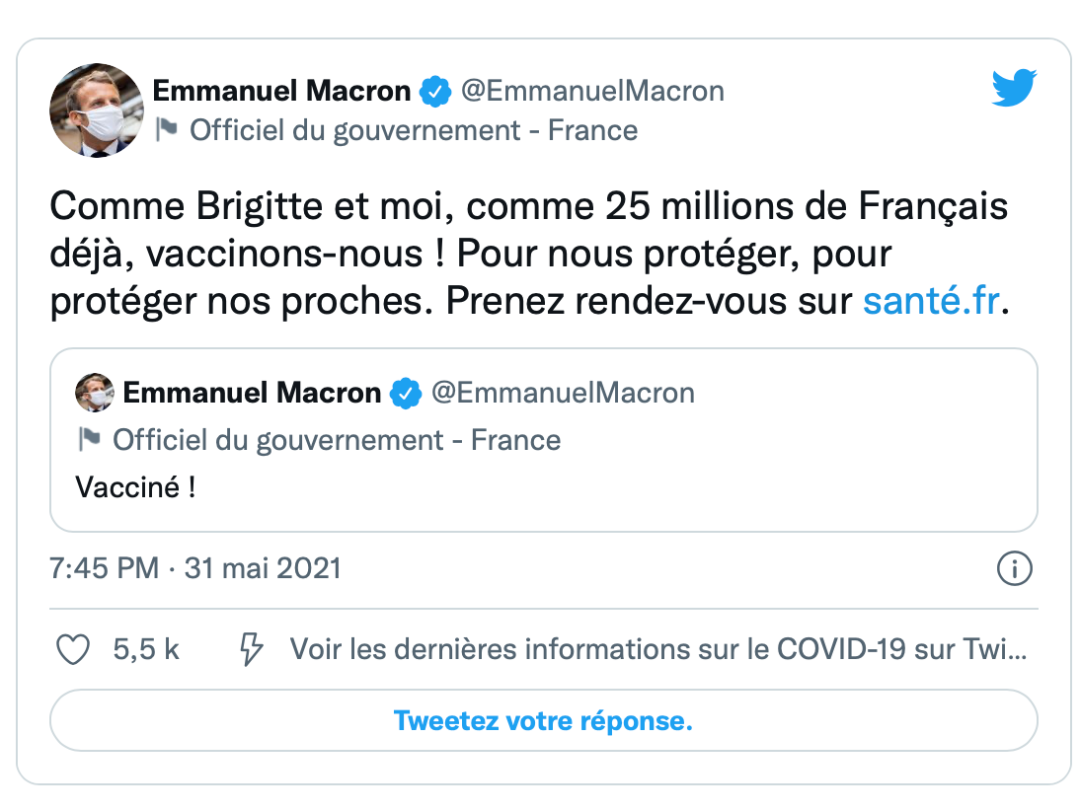Open the 7:45 PM · 31 mai 2021 timestamp
This screenshot has height=811, width=1080.
[195, 569]
